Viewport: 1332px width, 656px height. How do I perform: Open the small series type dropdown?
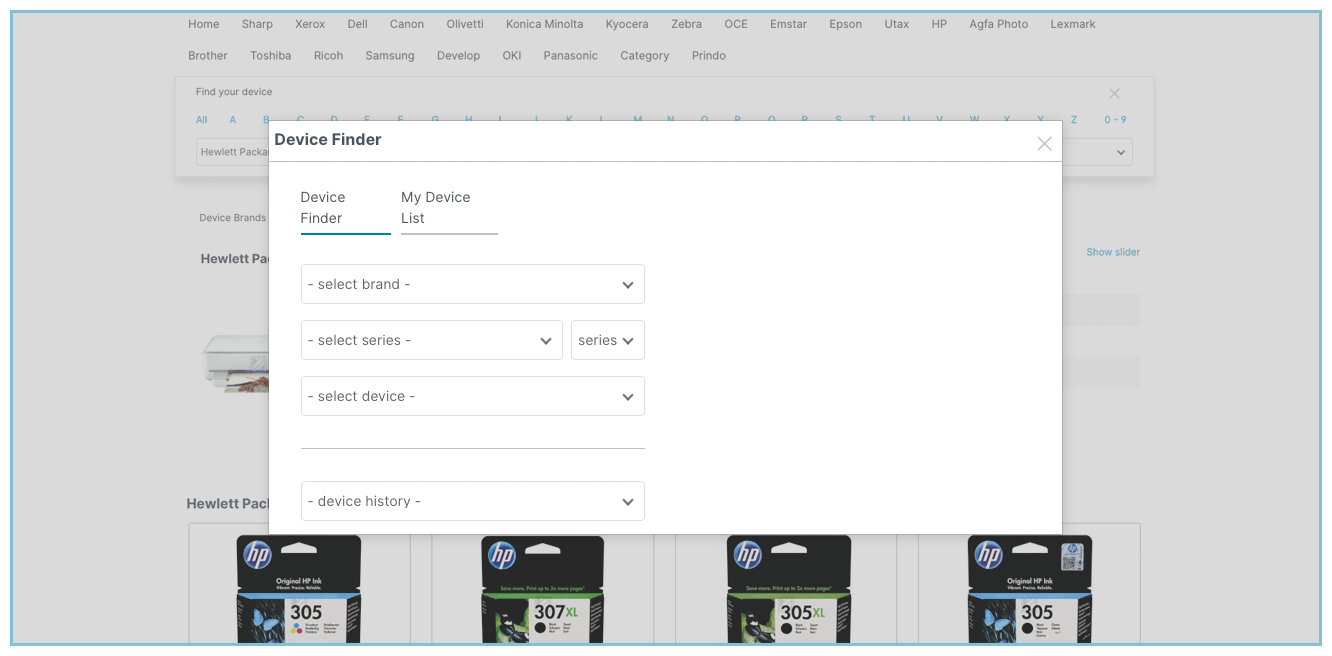coord(608,340)
